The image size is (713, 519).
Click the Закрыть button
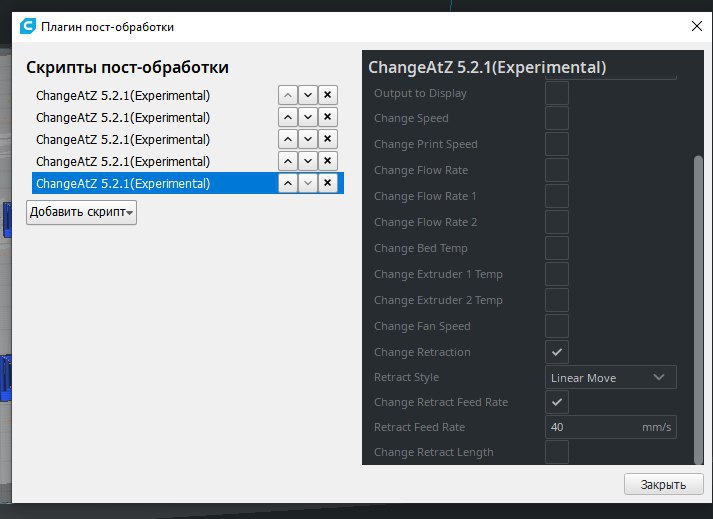663,484
